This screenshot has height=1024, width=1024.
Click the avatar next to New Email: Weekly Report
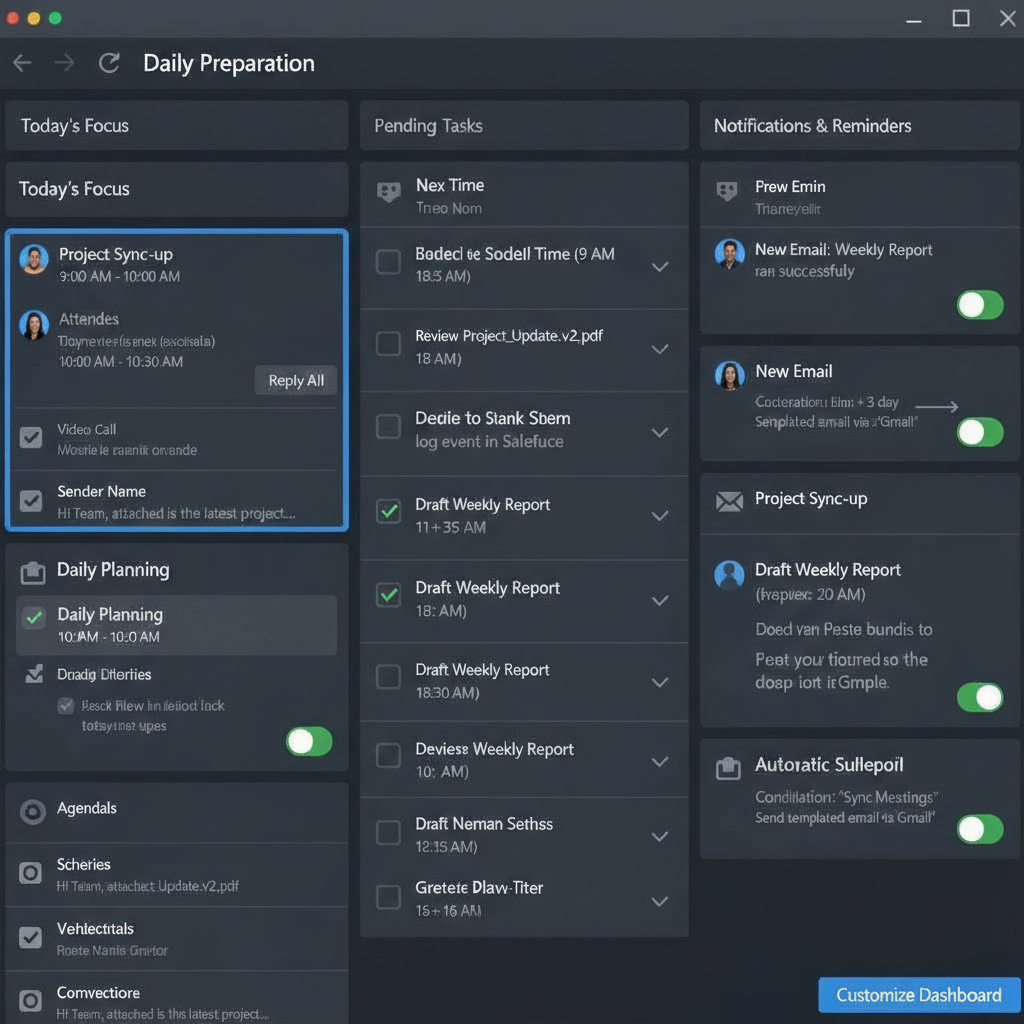729,254
